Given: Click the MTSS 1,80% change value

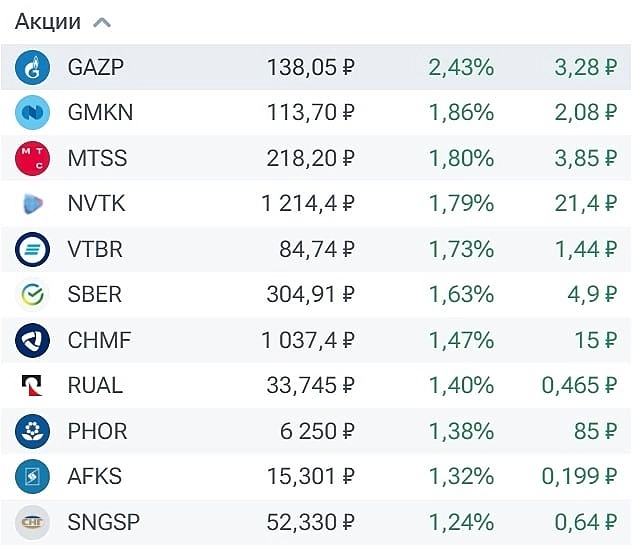Looking at the screenshot, I should 461,158.
